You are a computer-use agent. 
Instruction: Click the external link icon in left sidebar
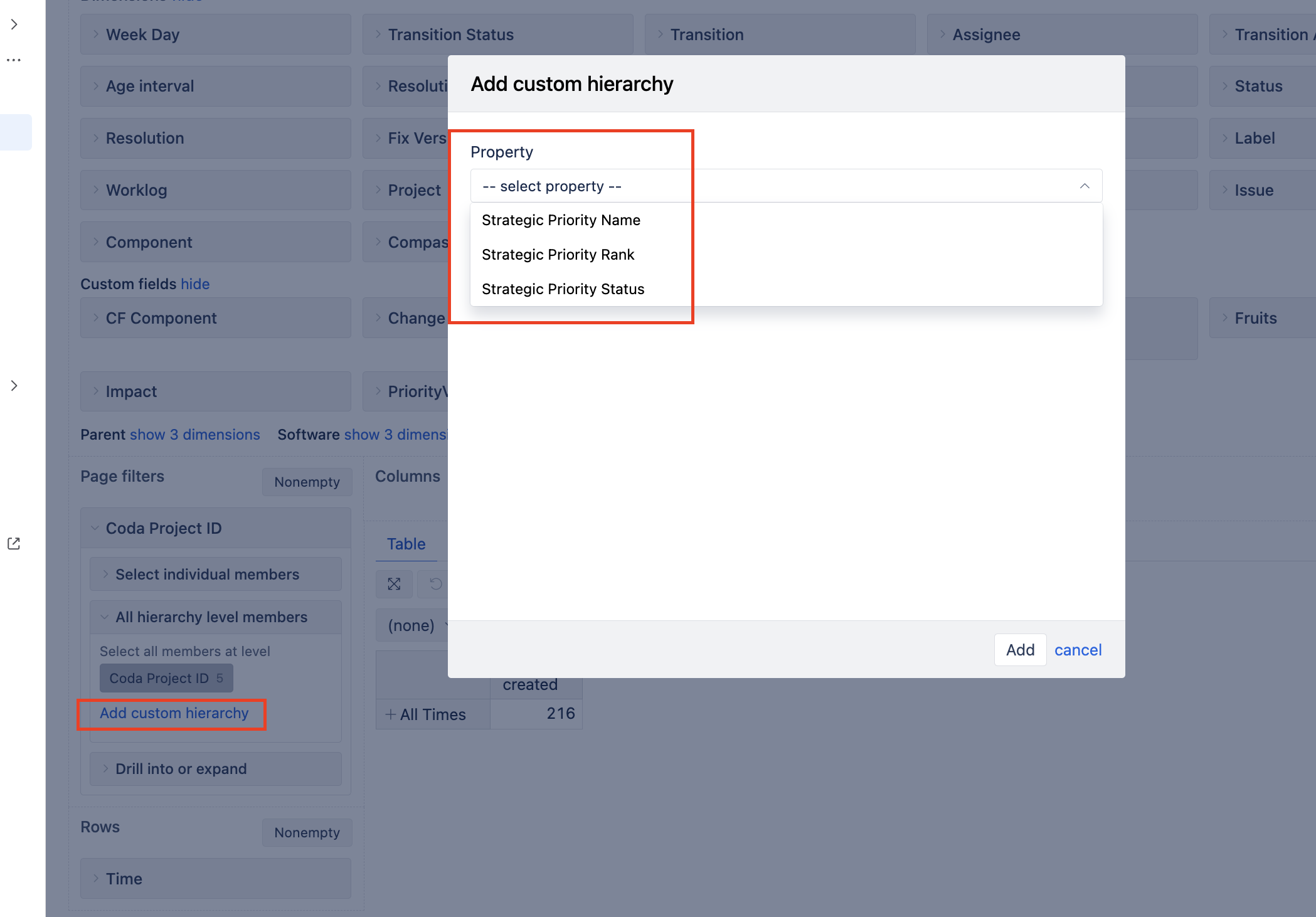pos(14,543)
